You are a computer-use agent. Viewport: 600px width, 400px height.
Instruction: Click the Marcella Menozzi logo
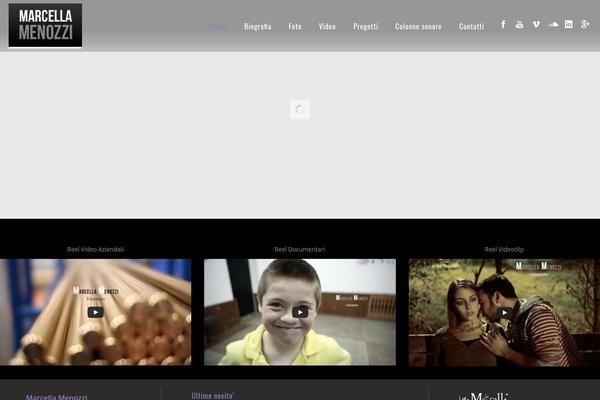[x=45, y=25]
